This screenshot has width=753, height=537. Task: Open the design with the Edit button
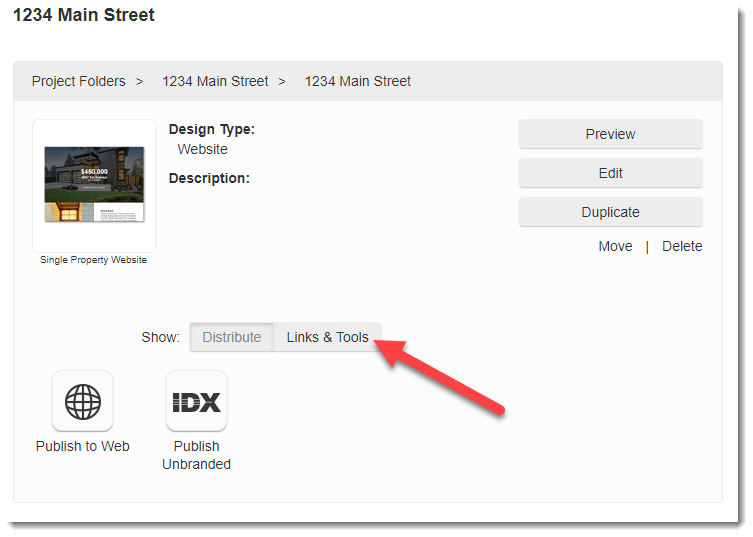click(610, 173)
